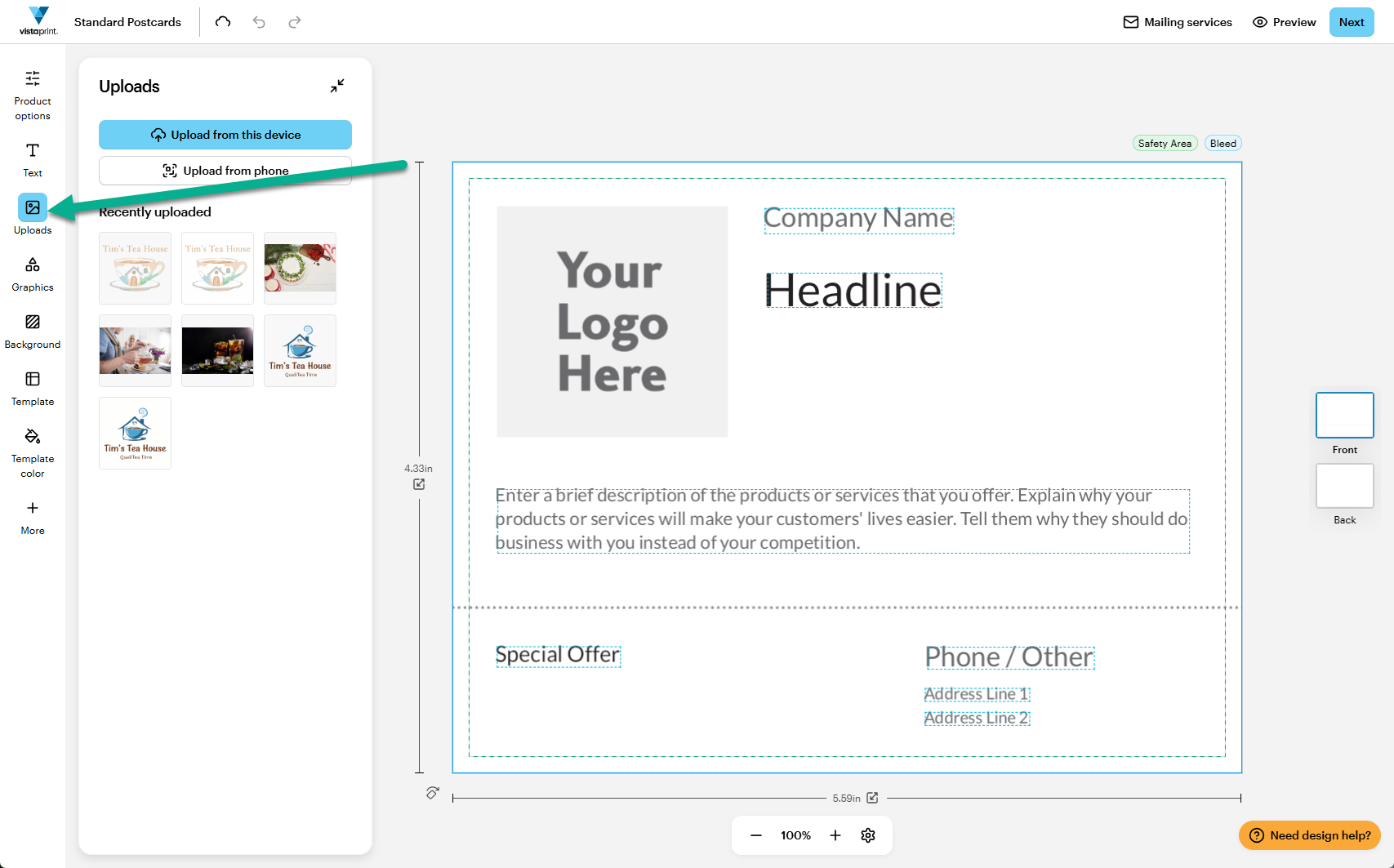Select the Headline text box
Viewport: 1394px width, 868px height.
853,291
